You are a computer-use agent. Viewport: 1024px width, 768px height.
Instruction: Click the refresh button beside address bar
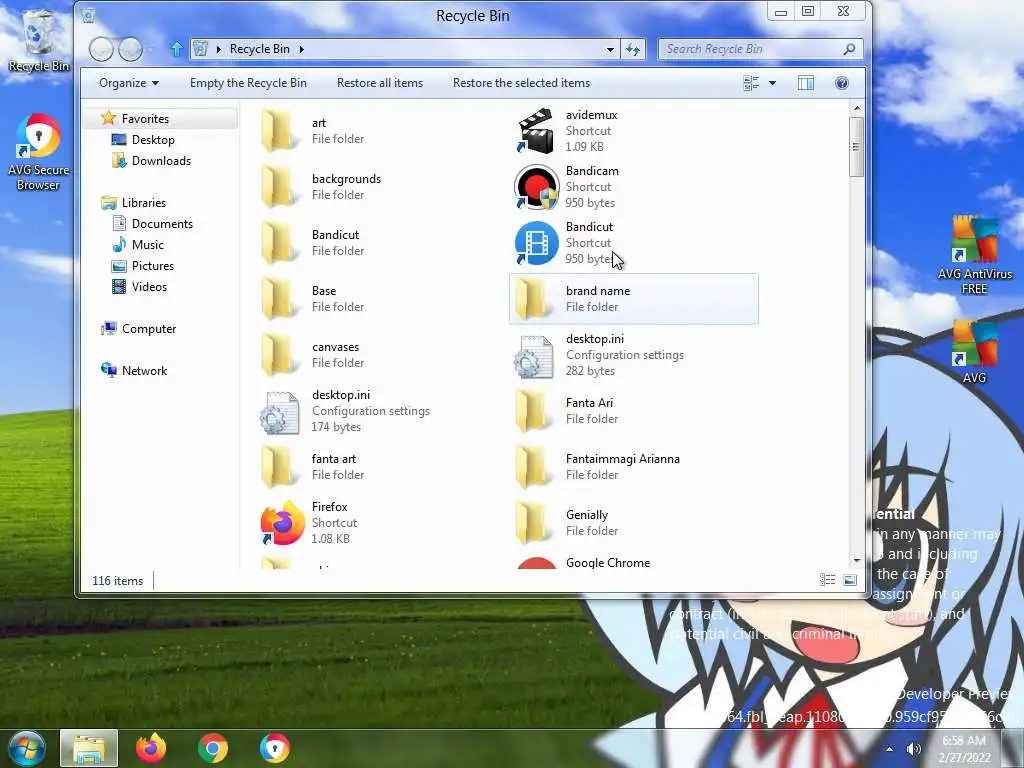click(x=633, y=49)
